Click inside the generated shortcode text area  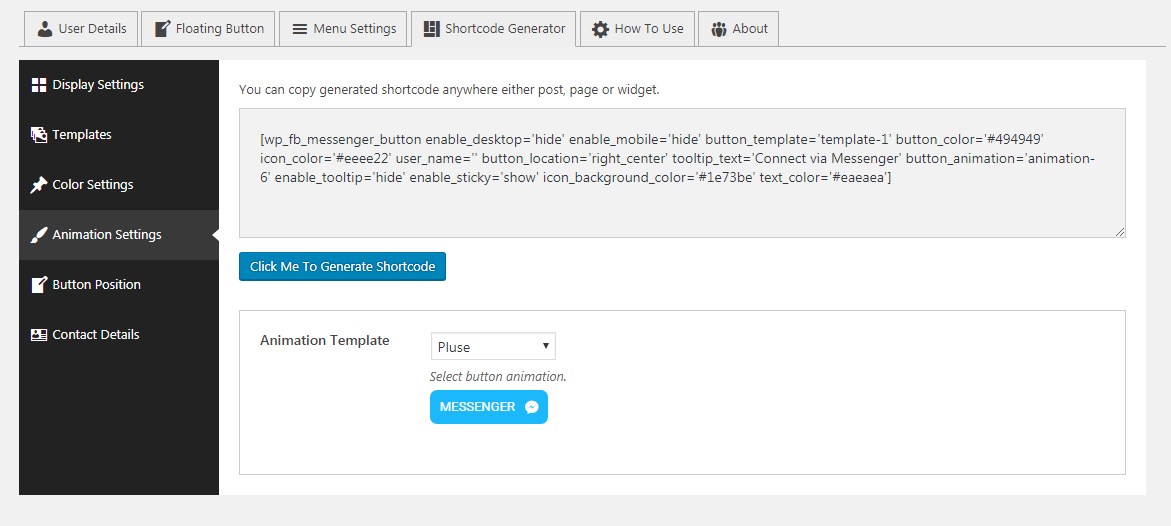682,173
